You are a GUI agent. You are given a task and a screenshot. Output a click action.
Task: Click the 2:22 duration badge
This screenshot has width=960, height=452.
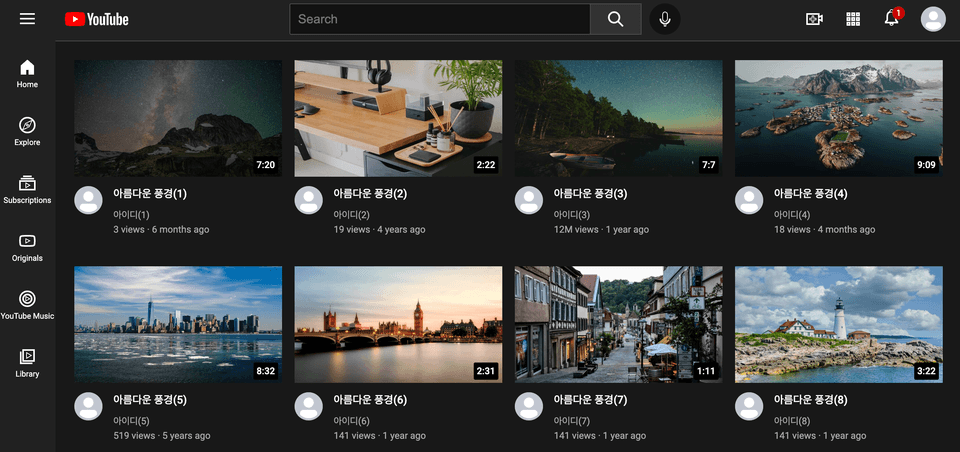coord(486,165)
